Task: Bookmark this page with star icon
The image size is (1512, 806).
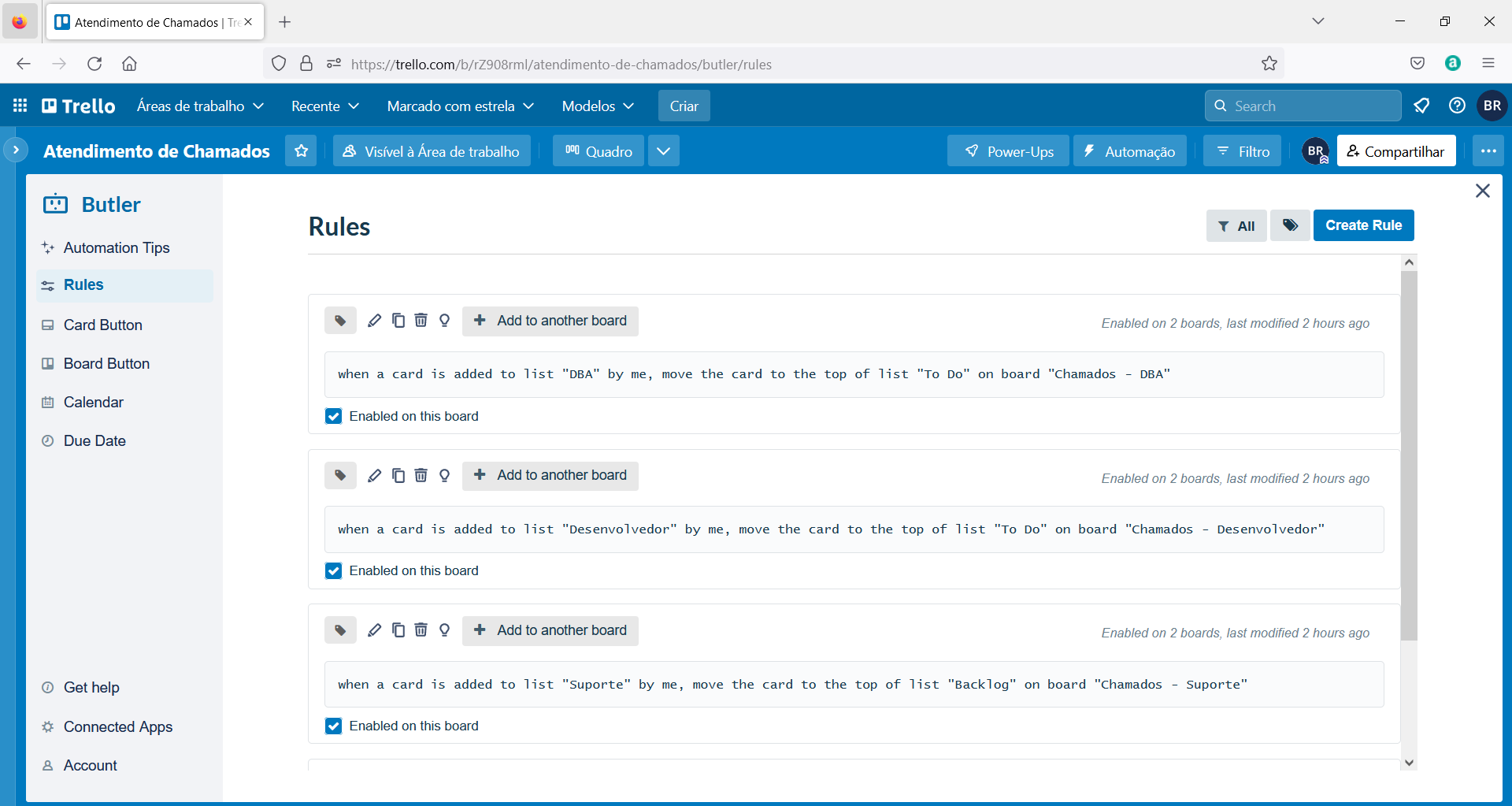Action: 1269,64
